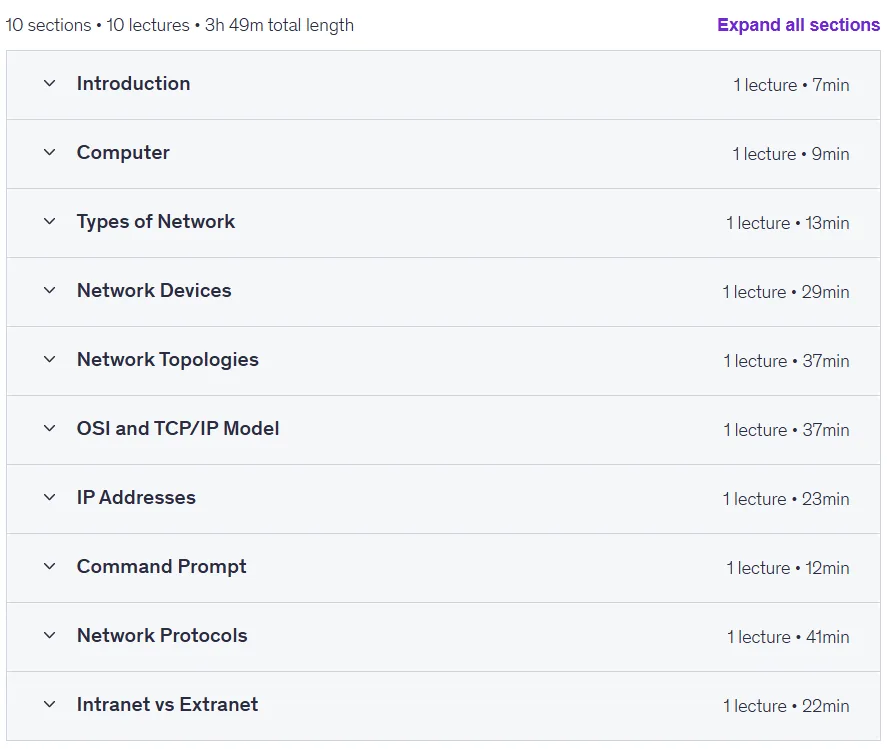Click chevron next to OSI and TCP/IP Model
The image size is (887, 749).
click(x=50, y=429)
